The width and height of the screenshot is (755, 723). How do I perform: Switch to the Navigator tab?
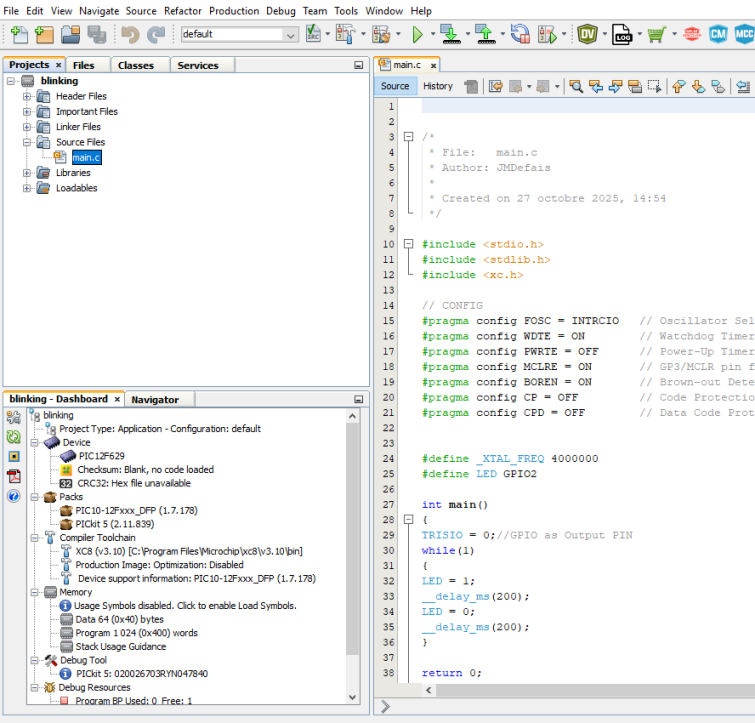pos(155,399)
